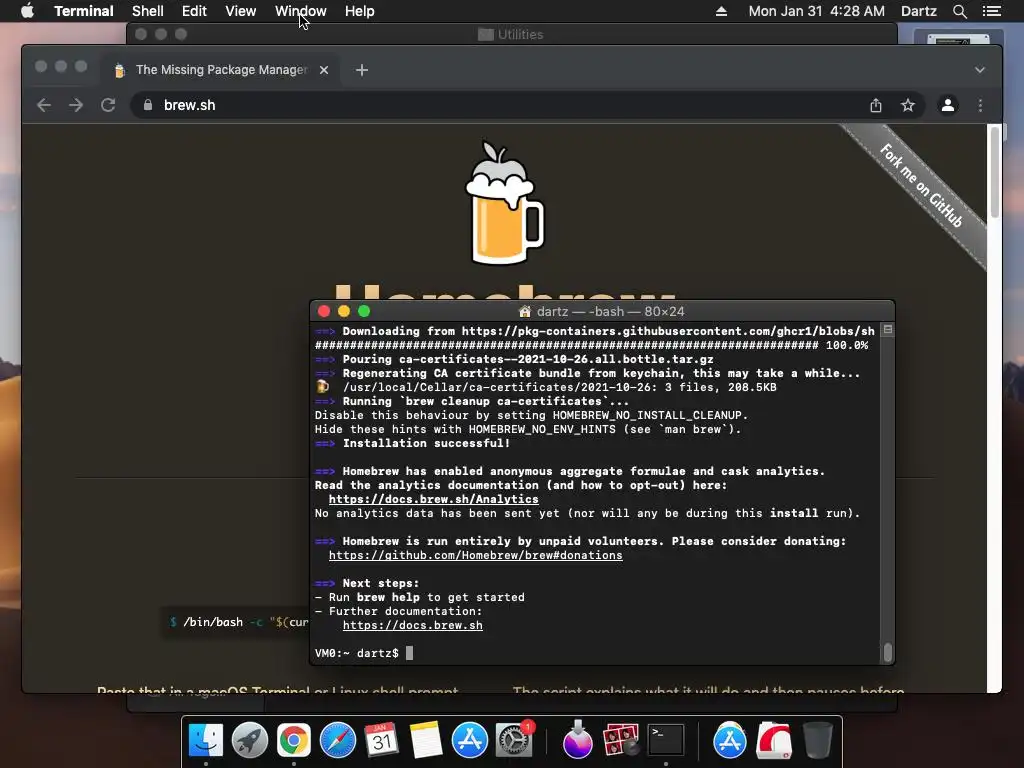Reload the brew.sh page

(108, 105)
